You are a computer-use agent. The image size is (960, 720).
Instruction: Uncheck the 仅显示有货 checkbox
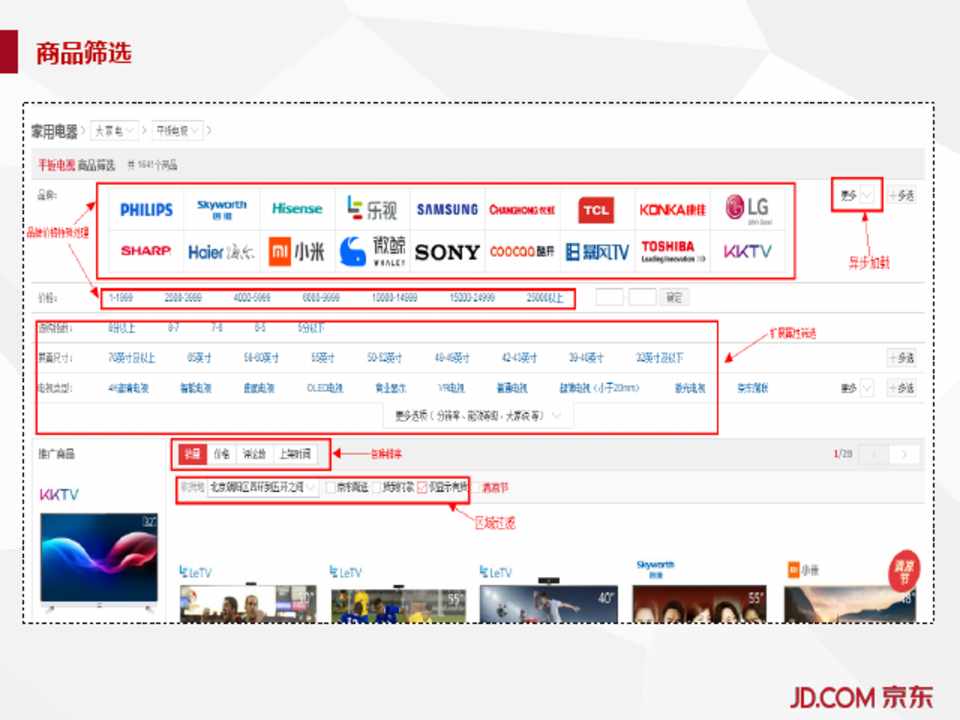[423, 488]
